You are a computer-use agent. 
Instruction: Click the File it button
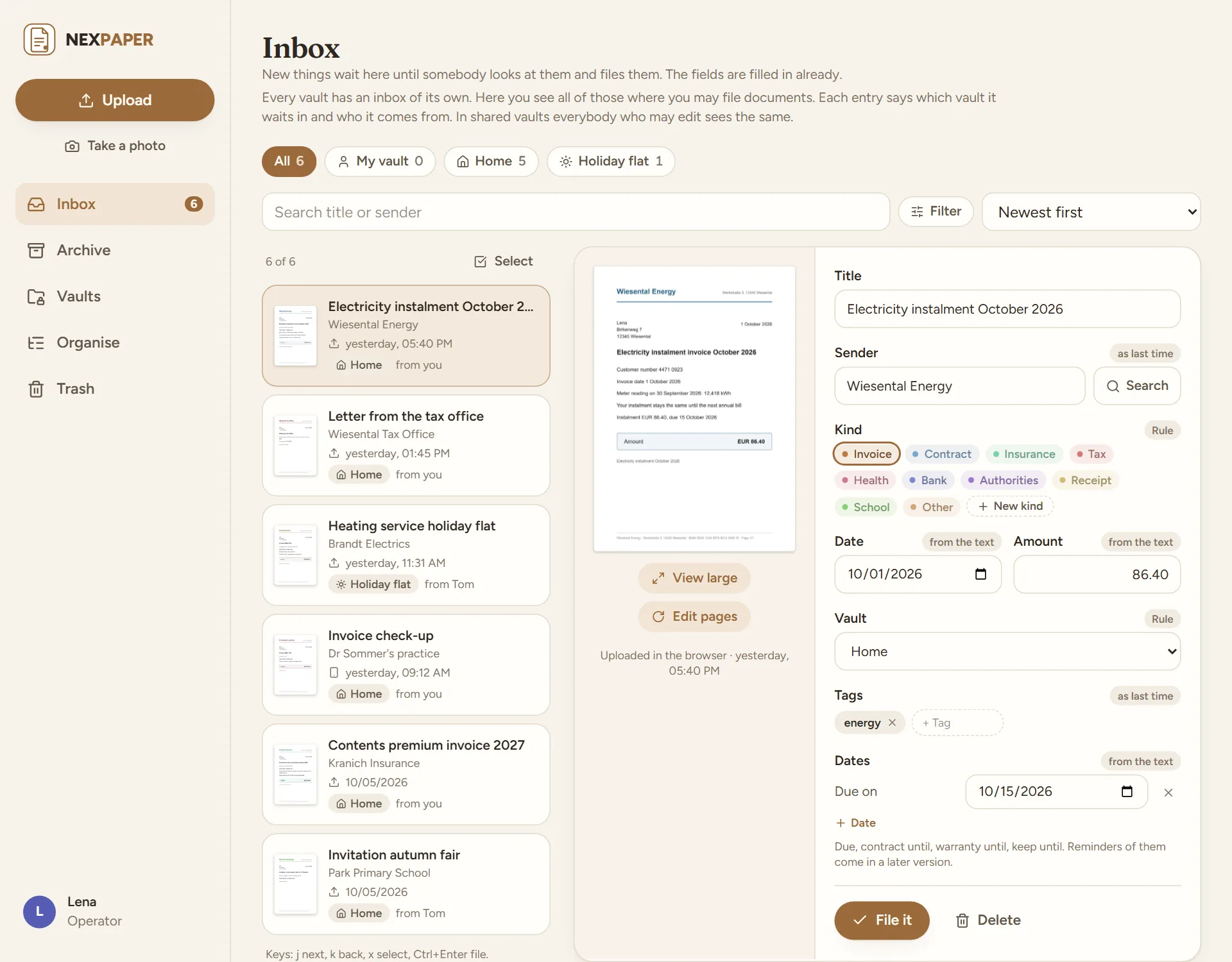(882, 920)
